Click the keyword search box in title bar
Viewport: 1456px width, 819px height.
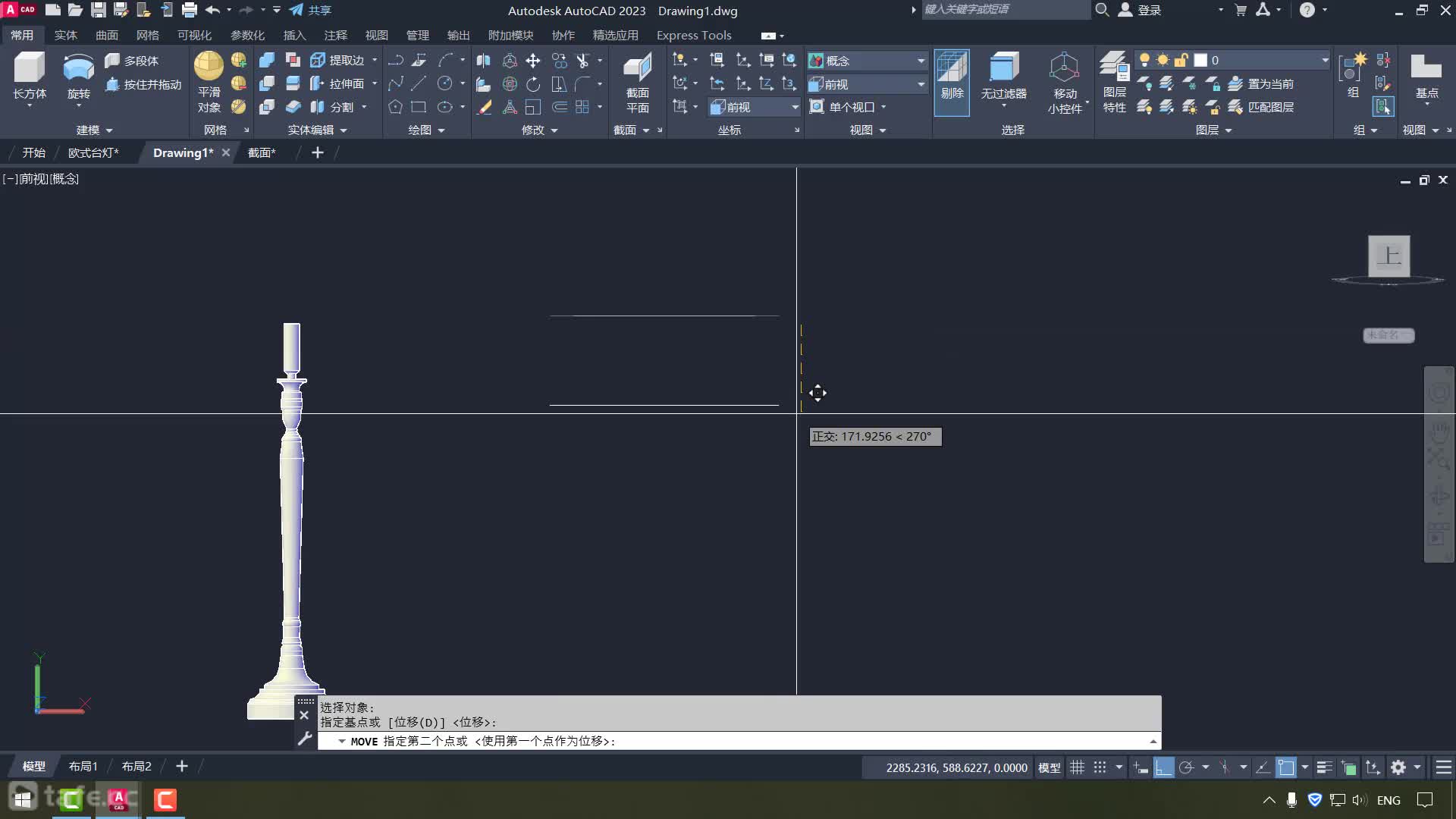coord(1006,9)
